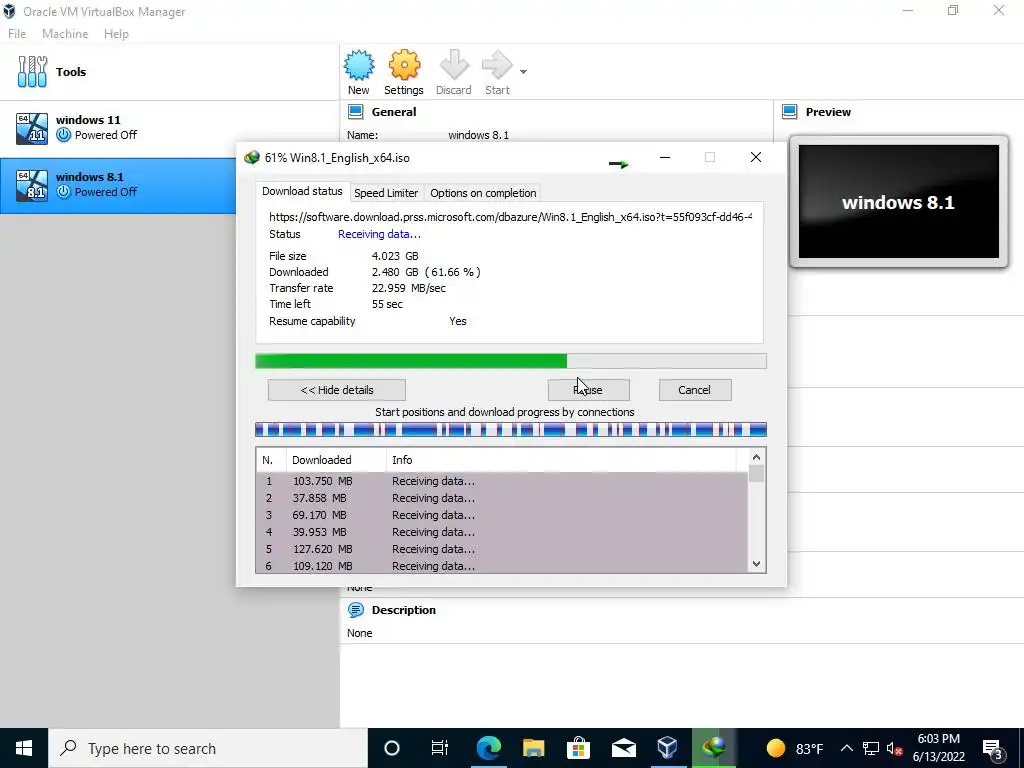This screenshot has width=1024, height=768.
Task: Click the connections progress segment bar
Action: point(511,430)
